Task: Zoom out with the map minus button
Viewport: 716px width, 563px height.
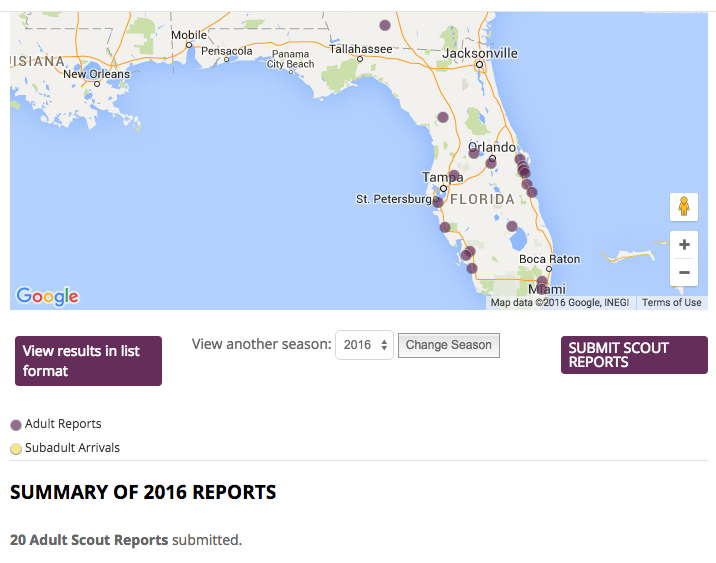Action: [x=684, y=273]
